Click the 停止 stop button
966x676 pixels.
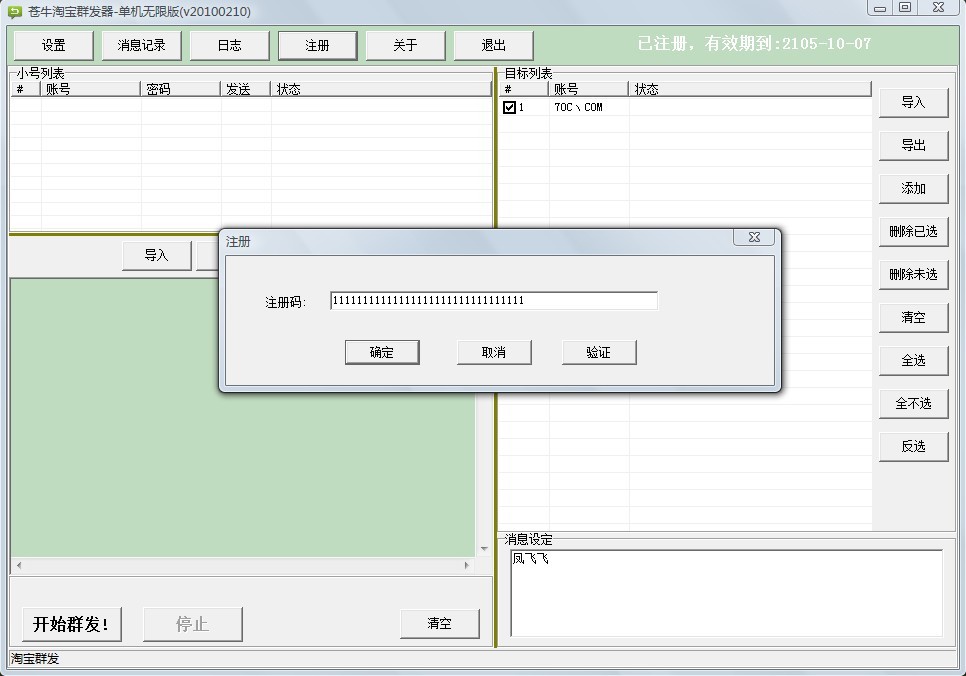[x=193, y=624]
